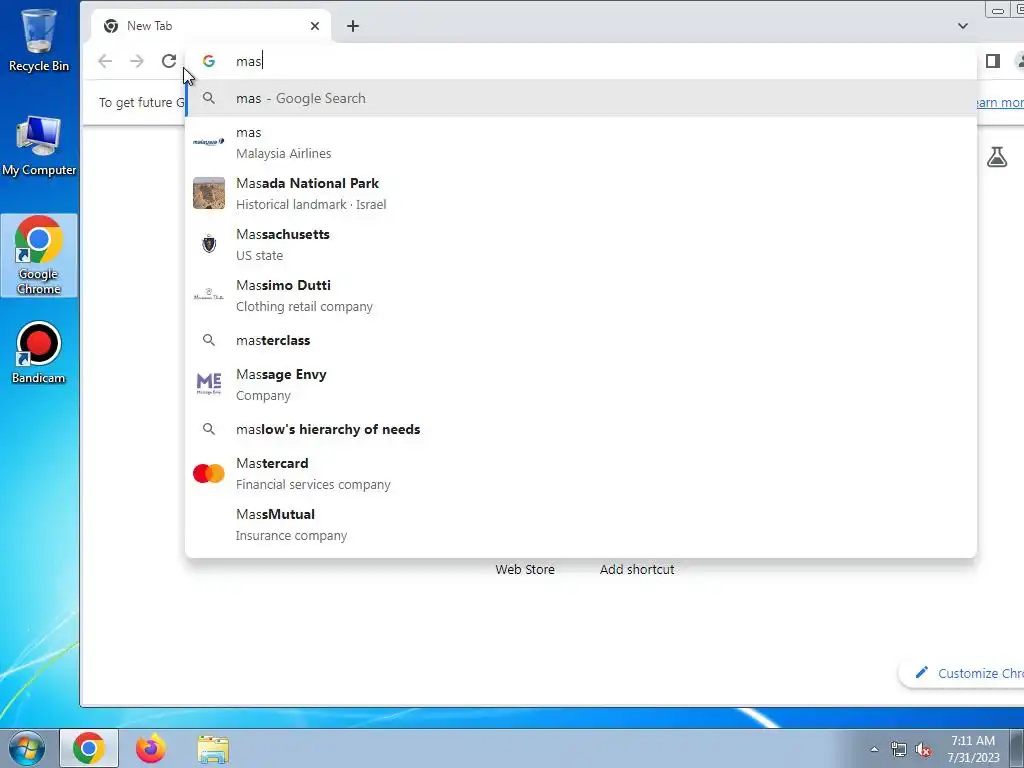The image size is (1024, 768).
Task: Select the New Tab tab
Action: [210, 25]
